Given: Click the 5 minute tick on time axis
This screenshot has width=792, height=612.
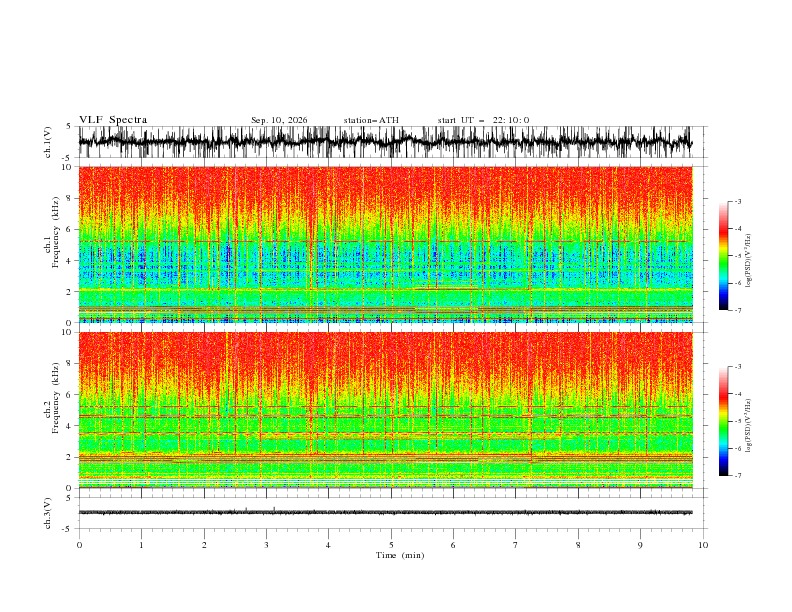Looking at the screenshot, I should pyautogui.click(x=391, y=545).
